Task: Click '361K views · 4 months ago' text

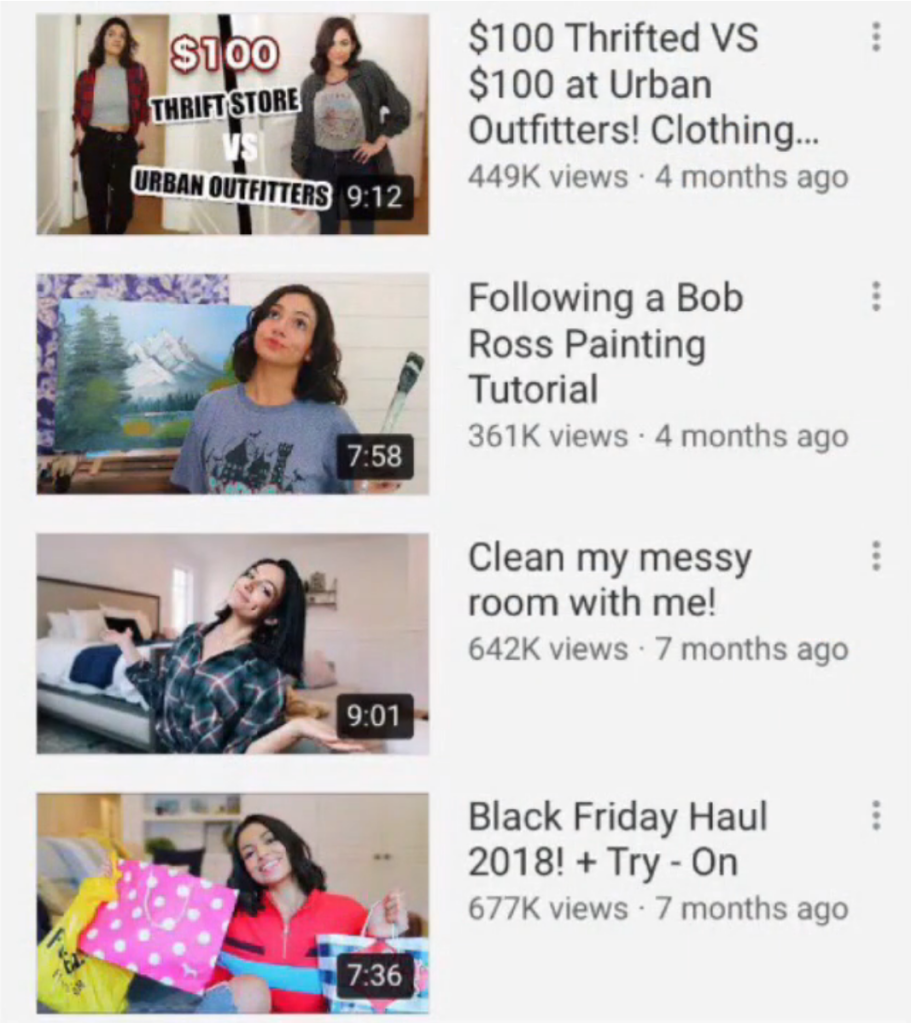Action: point(658,436)
